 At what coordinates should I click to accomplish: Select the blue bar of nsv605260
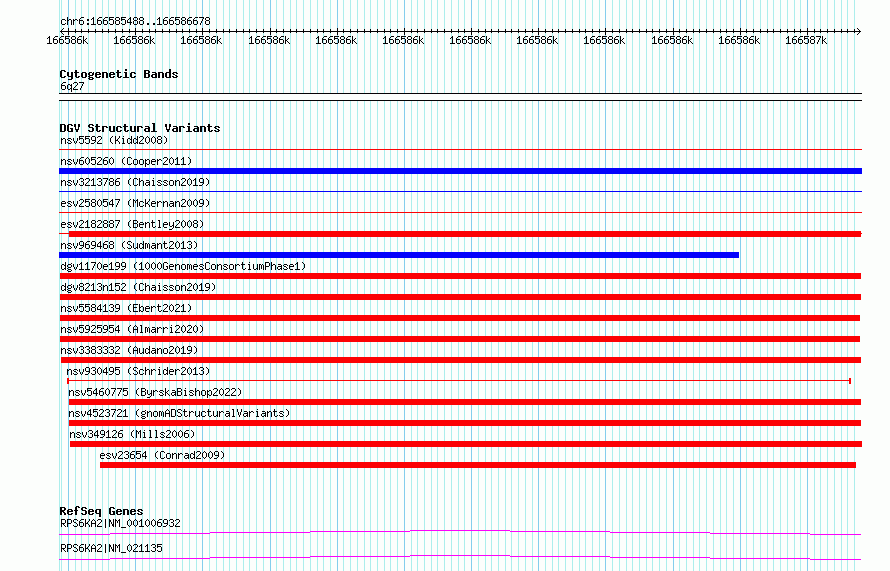pyautogui.click(x=460, y=171)
